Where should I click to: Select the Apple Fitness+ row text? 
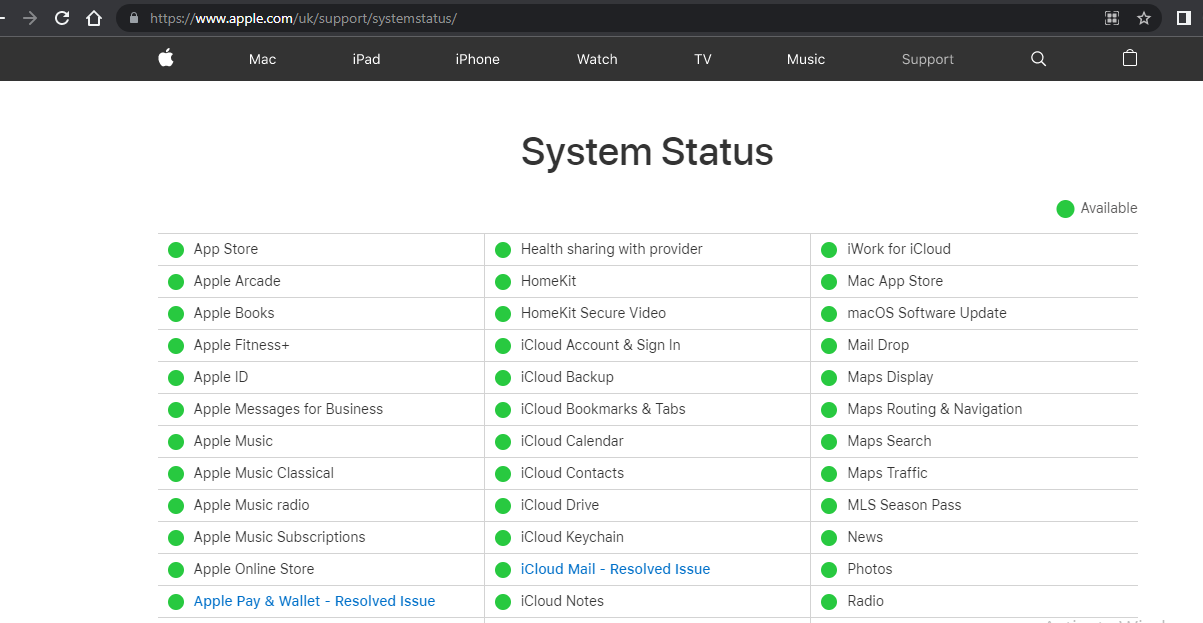point(242,345)
